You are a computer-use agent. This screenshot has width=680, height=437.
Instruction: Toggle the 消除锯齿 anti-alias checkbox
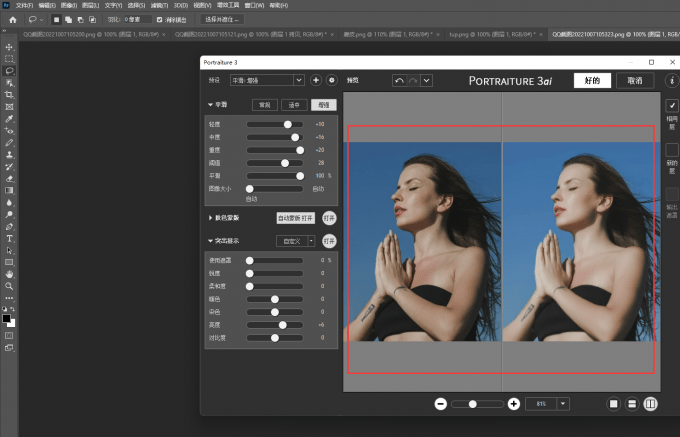[160, 19]
